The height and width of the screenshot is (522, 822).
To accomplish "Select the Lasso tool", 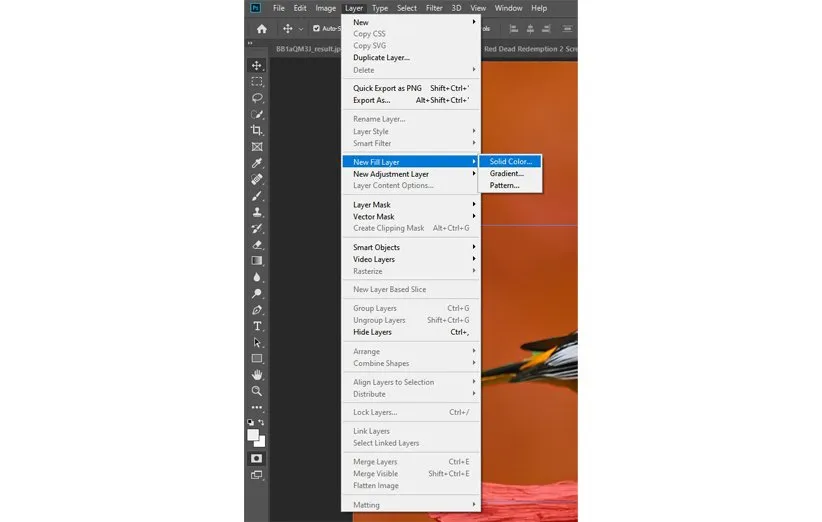I will (257, 98).
